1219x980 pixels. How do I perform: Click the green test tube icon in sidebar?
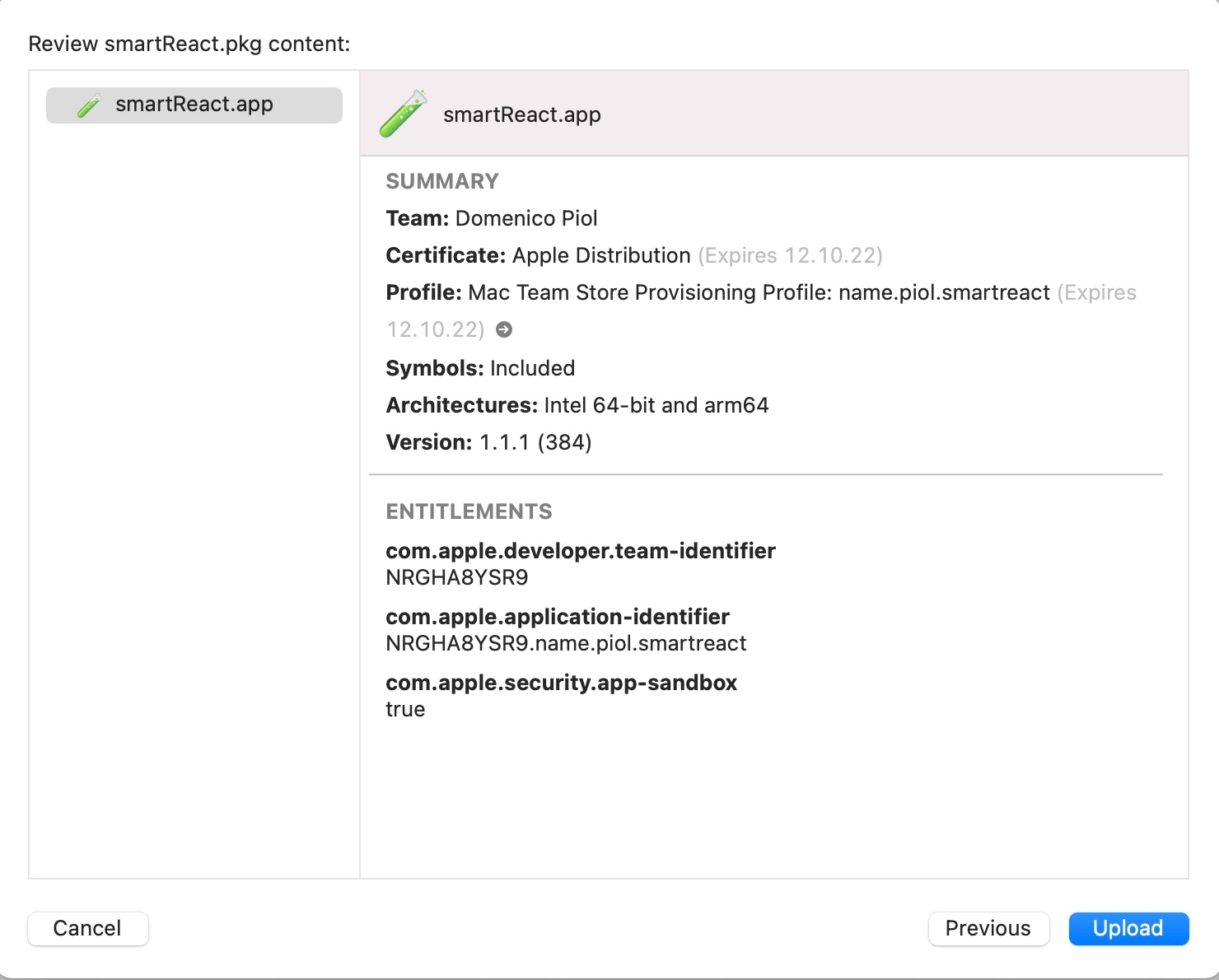tap(89, 105)
